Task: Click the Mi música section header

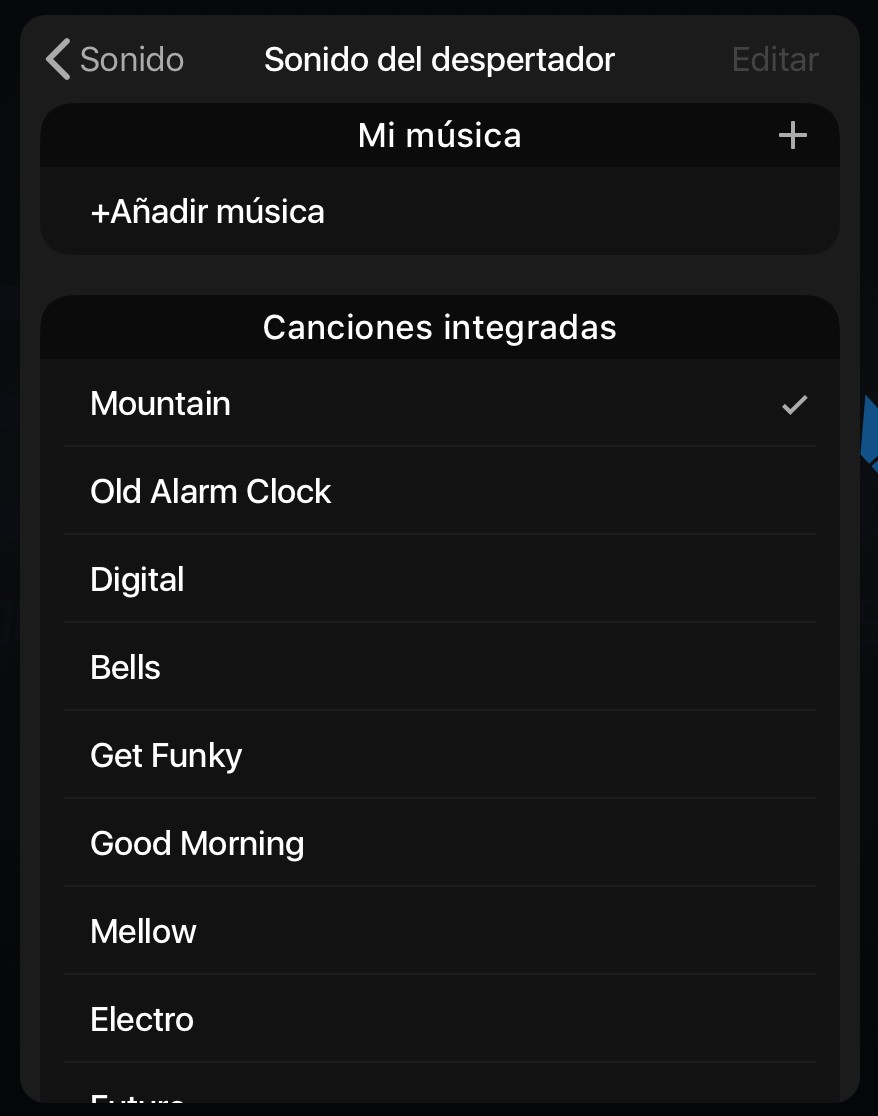Action: tap(439, 136)
